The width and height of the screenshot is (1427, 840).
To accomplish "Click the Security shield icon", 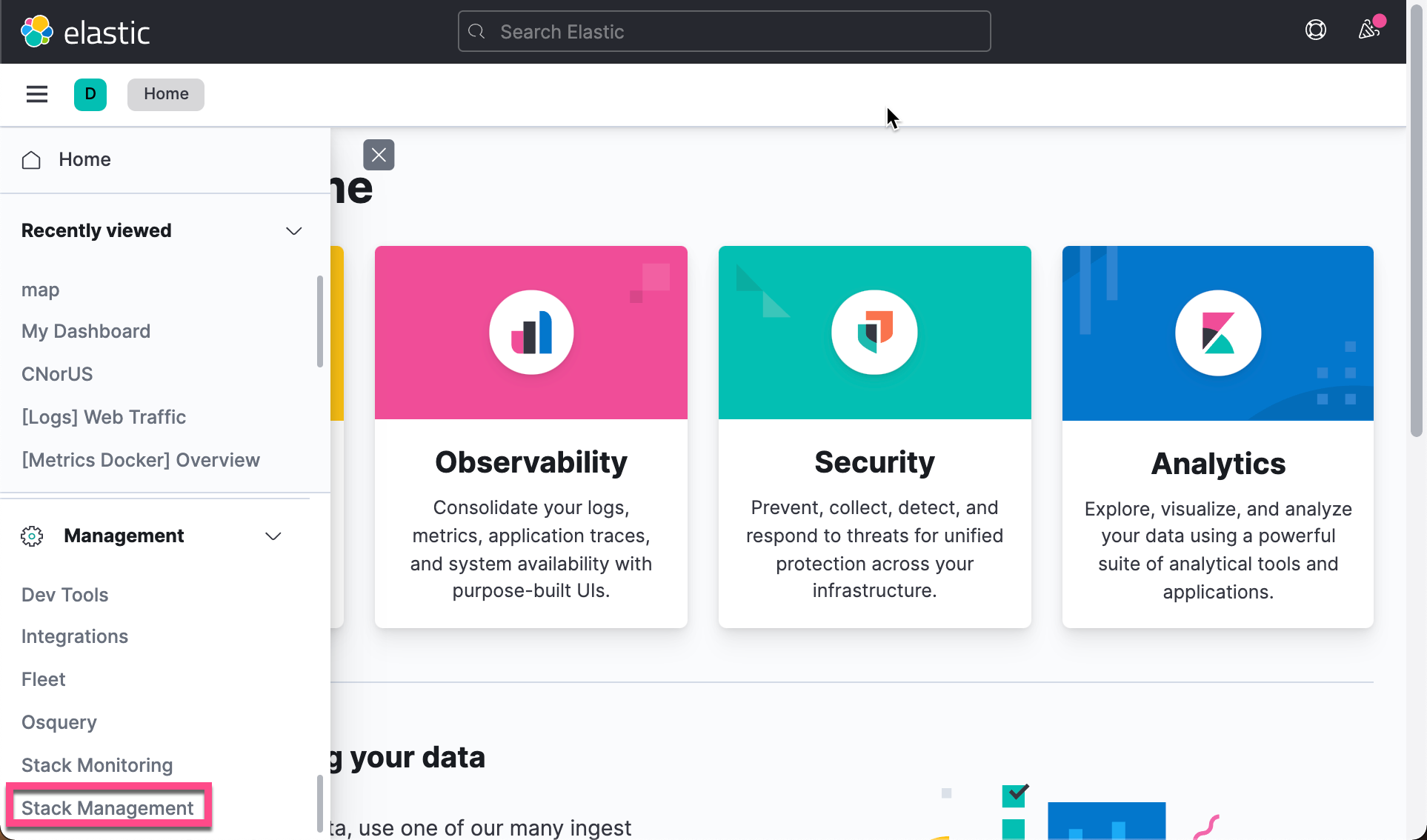I will [874, 332].
